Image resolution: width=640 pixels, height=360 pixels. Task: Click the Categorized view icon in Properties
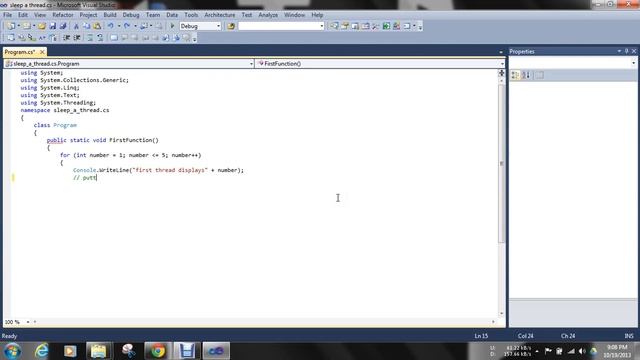coord(516,75)
